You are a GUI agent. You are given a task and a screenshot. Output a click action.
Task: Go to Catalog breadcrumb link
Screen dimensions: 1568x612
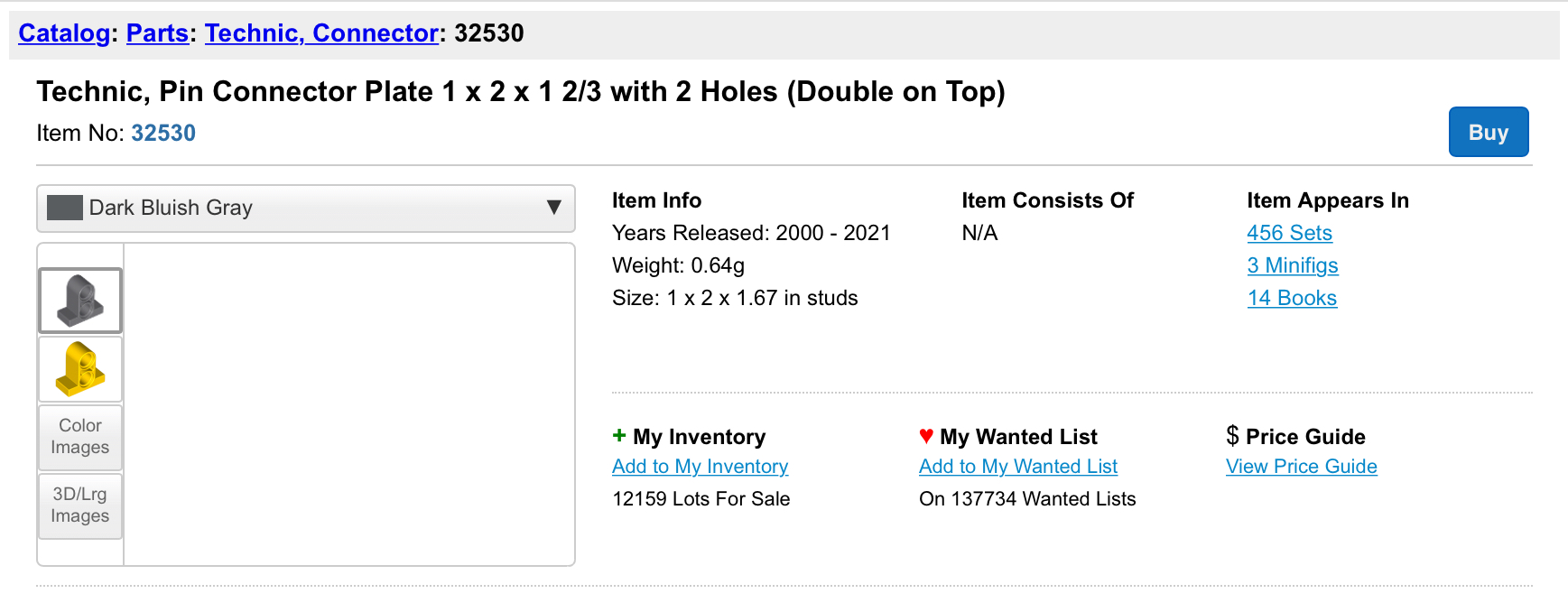(64, 33)
